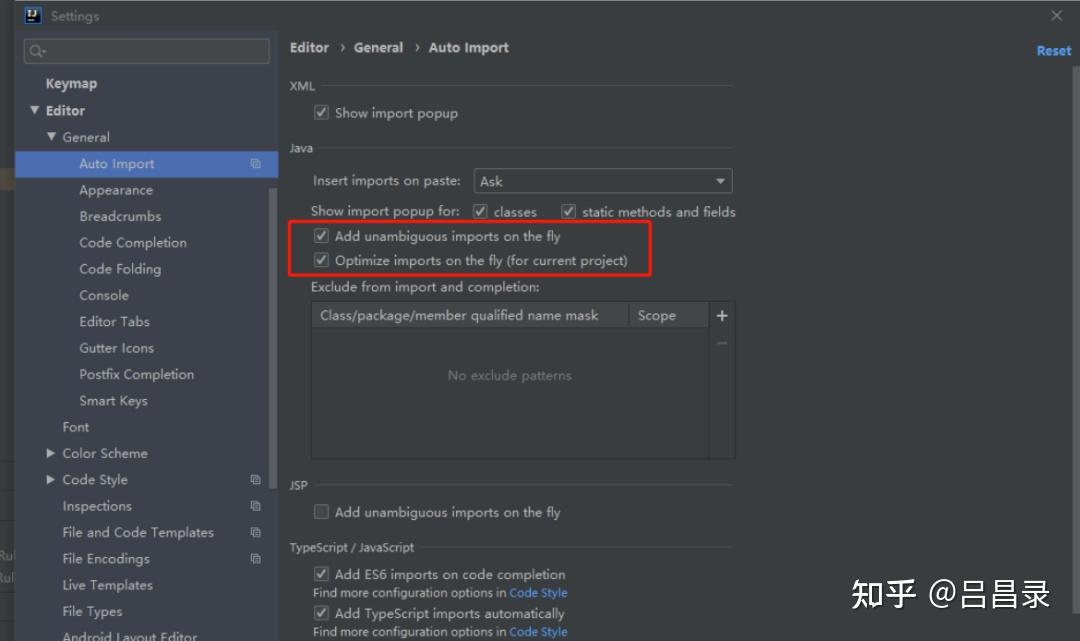Click the project-level icon beside Code Style
Viewport: 1080px width, 641px height.
click(x=256, y=480)
